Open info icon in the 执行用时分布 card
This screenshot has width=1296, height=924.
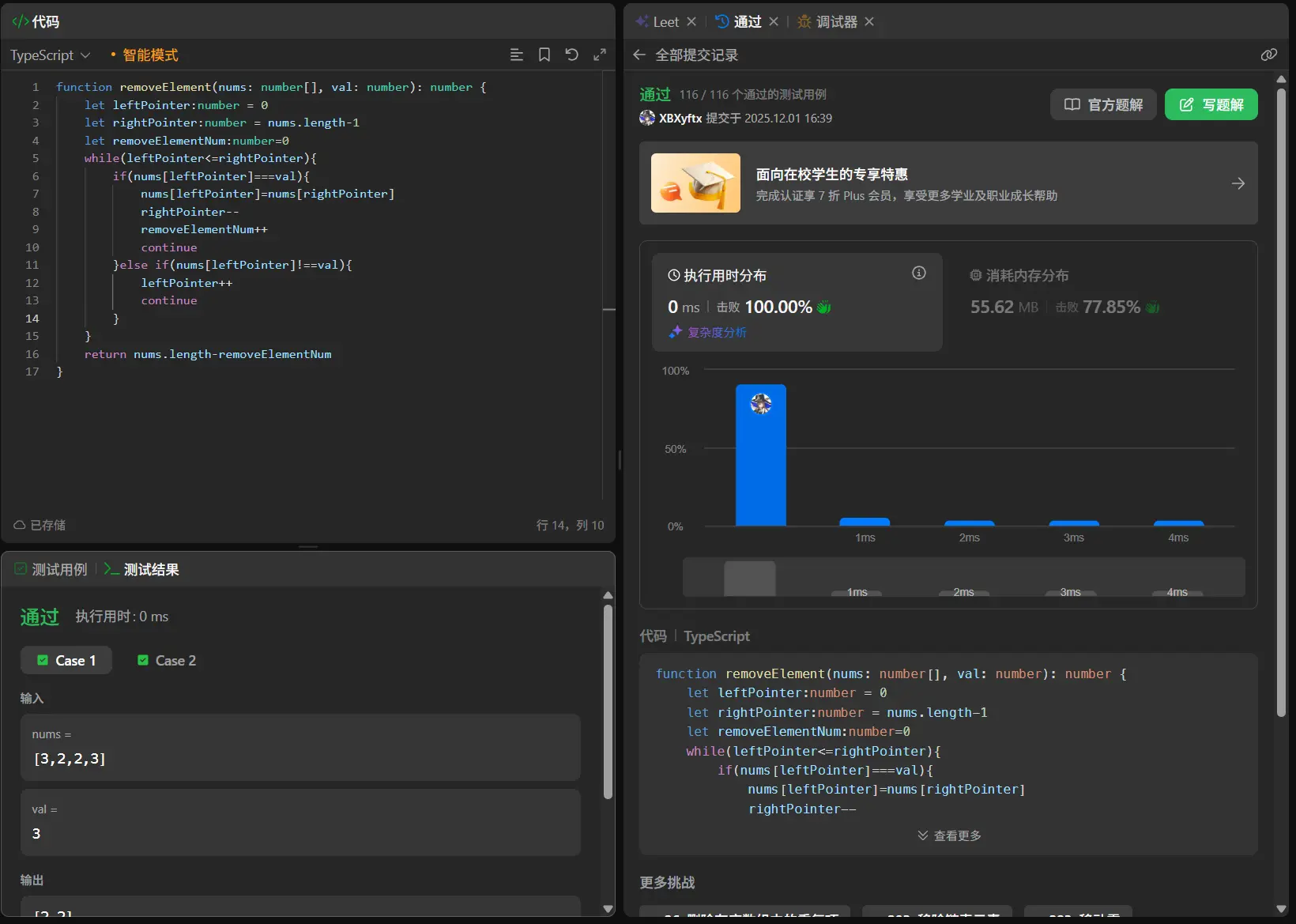(x=918, y=273)
